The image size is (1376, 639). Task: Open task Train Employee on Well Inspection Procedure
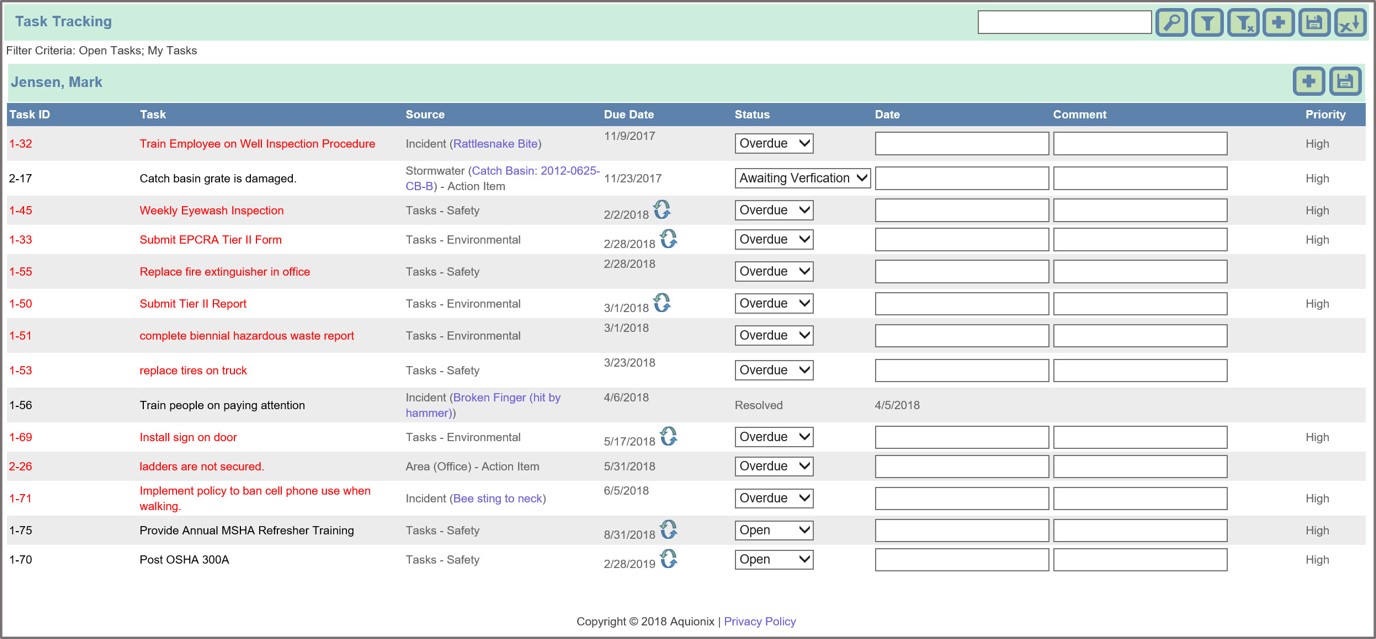(257, 144)
